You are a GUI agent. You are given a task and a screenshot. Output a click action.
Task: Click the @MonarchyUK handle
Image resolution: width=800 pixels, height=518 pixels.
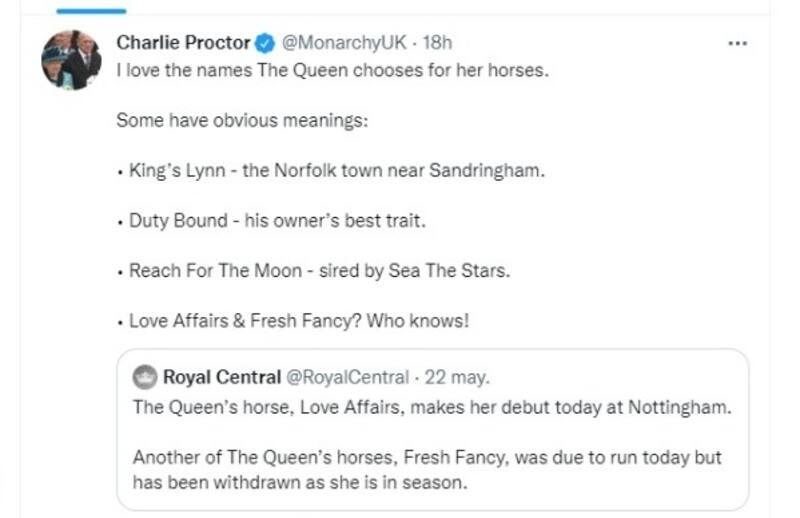click(336, 43)
